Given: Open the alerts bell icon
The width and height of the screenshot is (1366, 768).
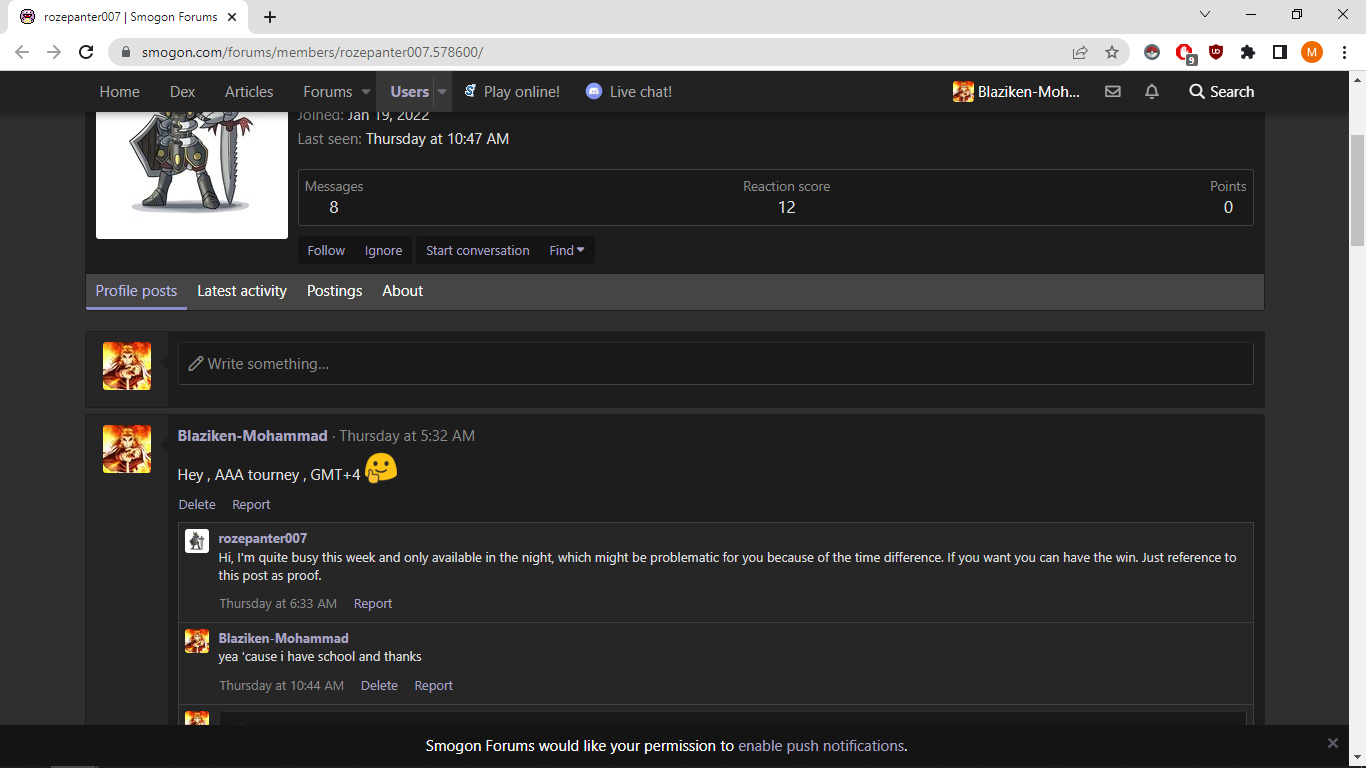Looking at the screenshot, I should [1152, 91].
